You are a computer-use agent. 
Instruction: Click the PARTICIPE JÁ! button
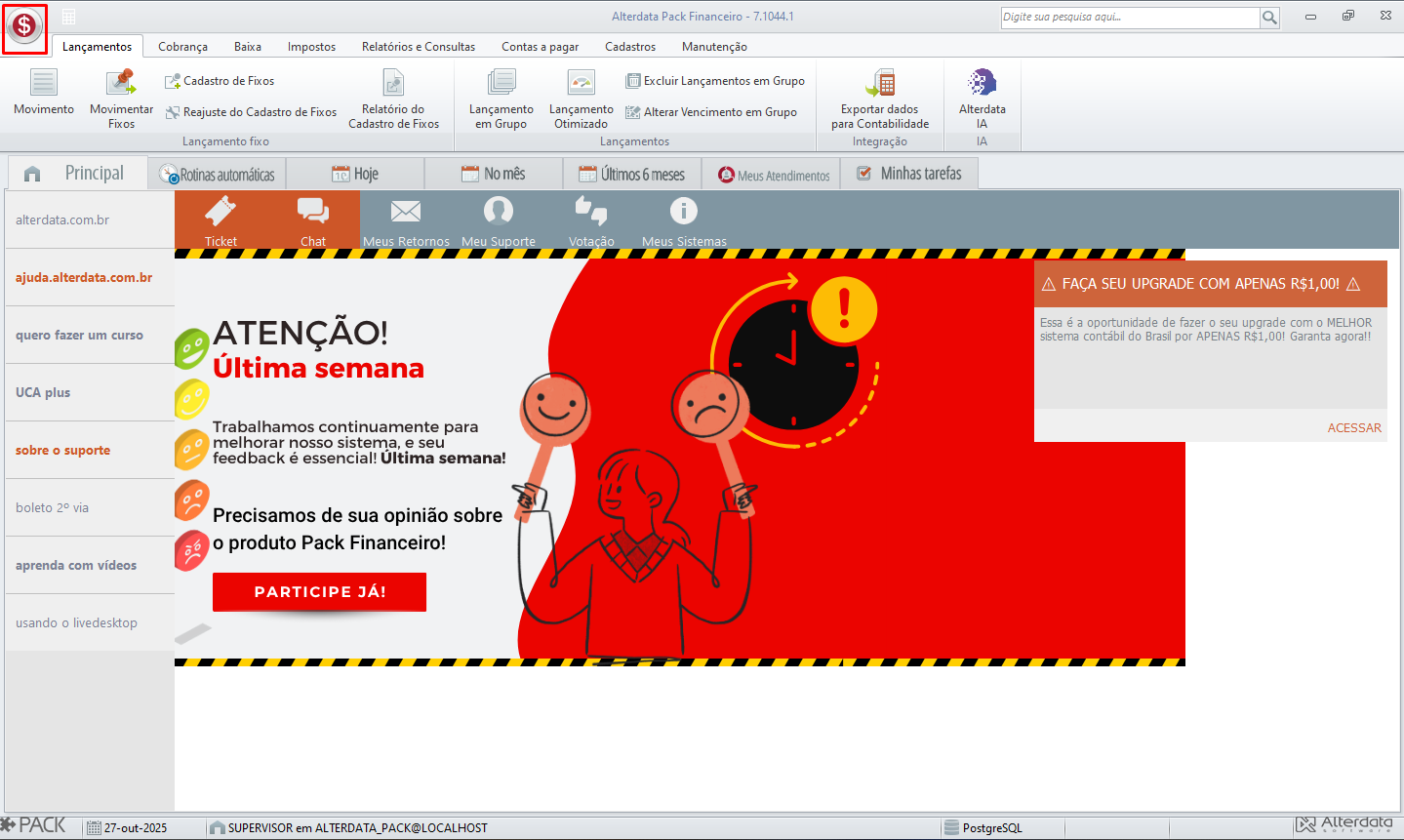coord(319,592)
